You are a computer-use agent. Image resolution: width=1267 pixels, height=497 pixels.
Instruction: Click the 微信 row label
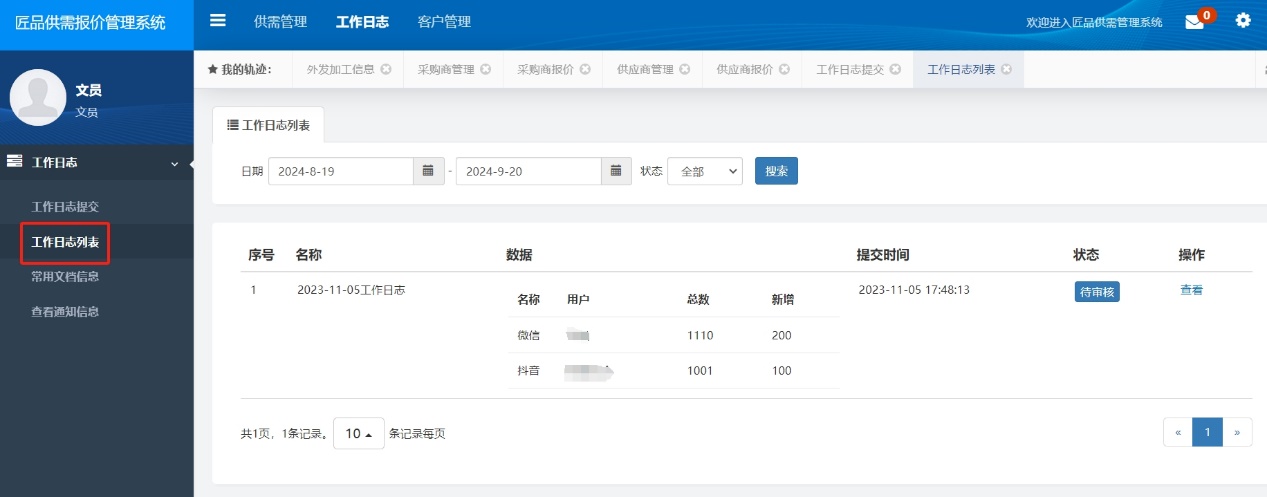pos(528,335)
